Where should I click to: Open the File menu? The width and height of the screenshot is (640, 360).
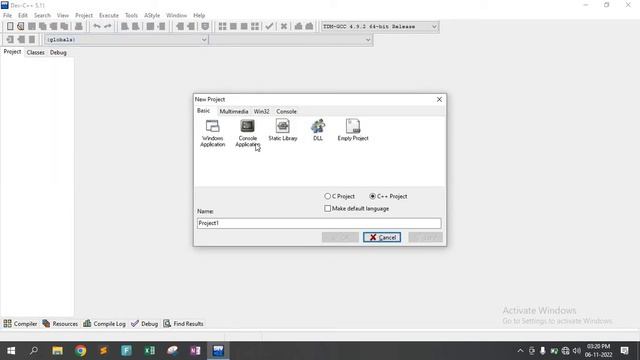7,15
